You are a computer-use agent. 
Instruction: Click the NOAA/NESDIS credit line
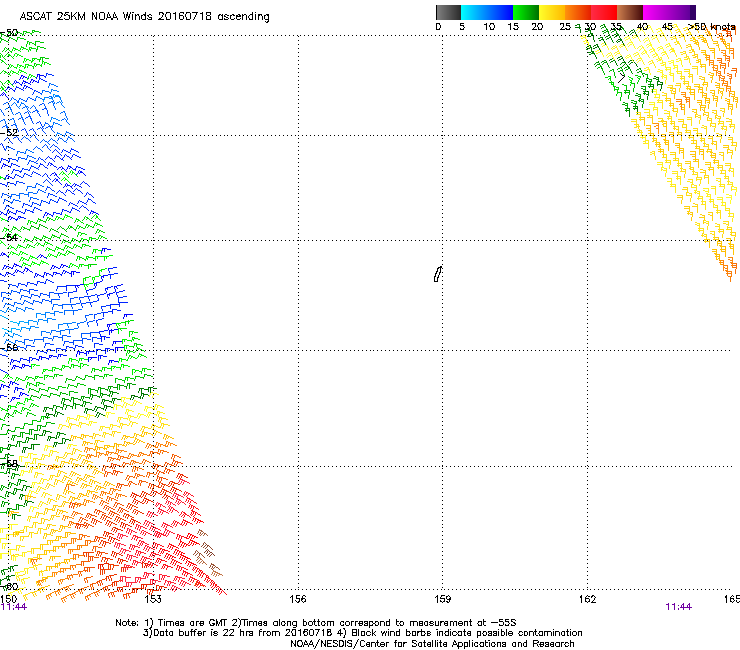[432, 644]
